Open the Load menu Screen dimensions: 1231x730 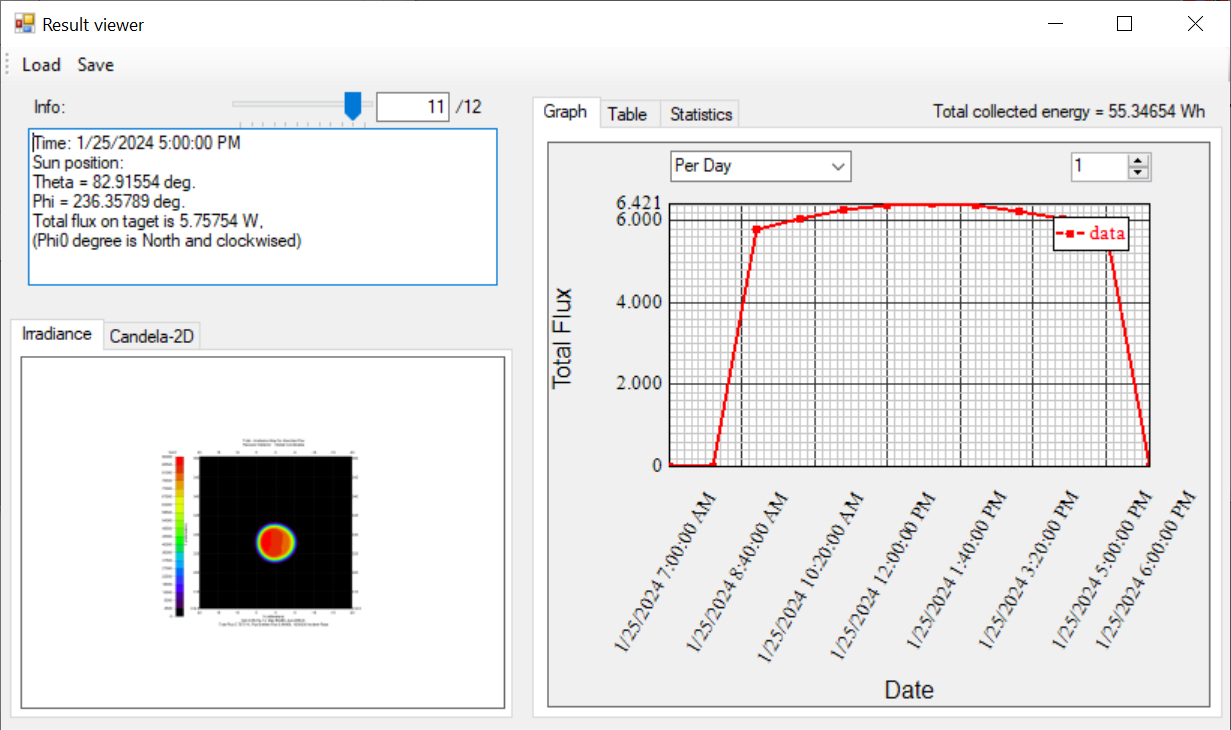point(41,65)
